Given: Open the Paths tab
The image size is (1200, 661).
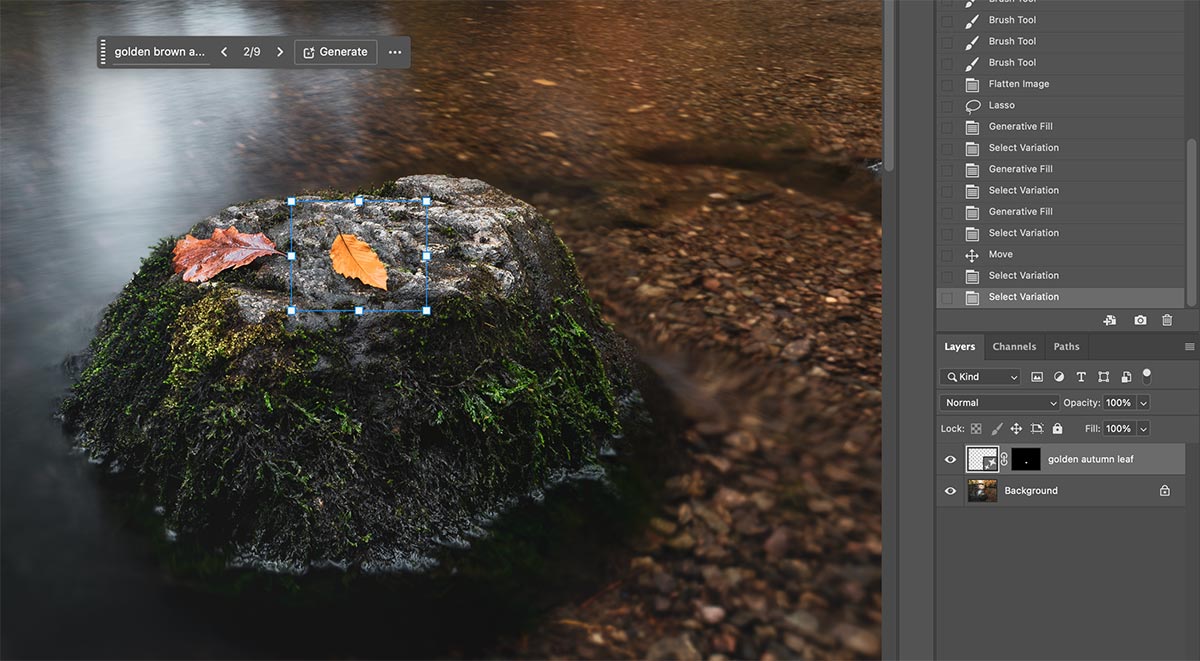Looking at the screenshot, I should 1066,347.
